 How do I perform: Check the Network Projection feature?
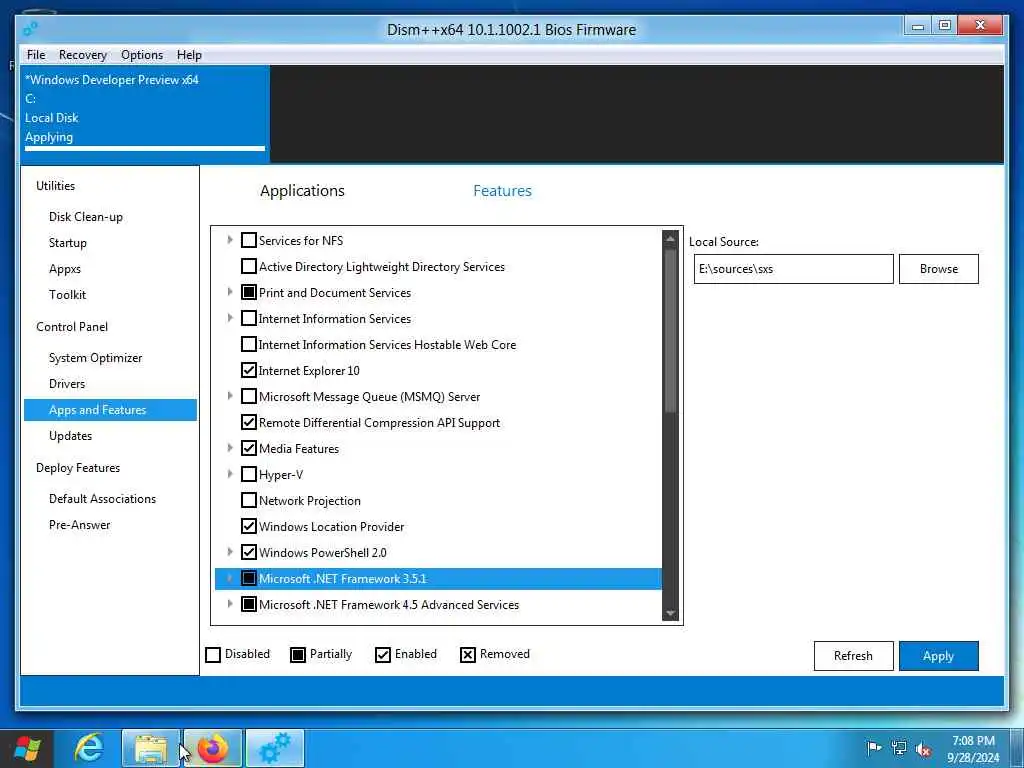(248, 500)
